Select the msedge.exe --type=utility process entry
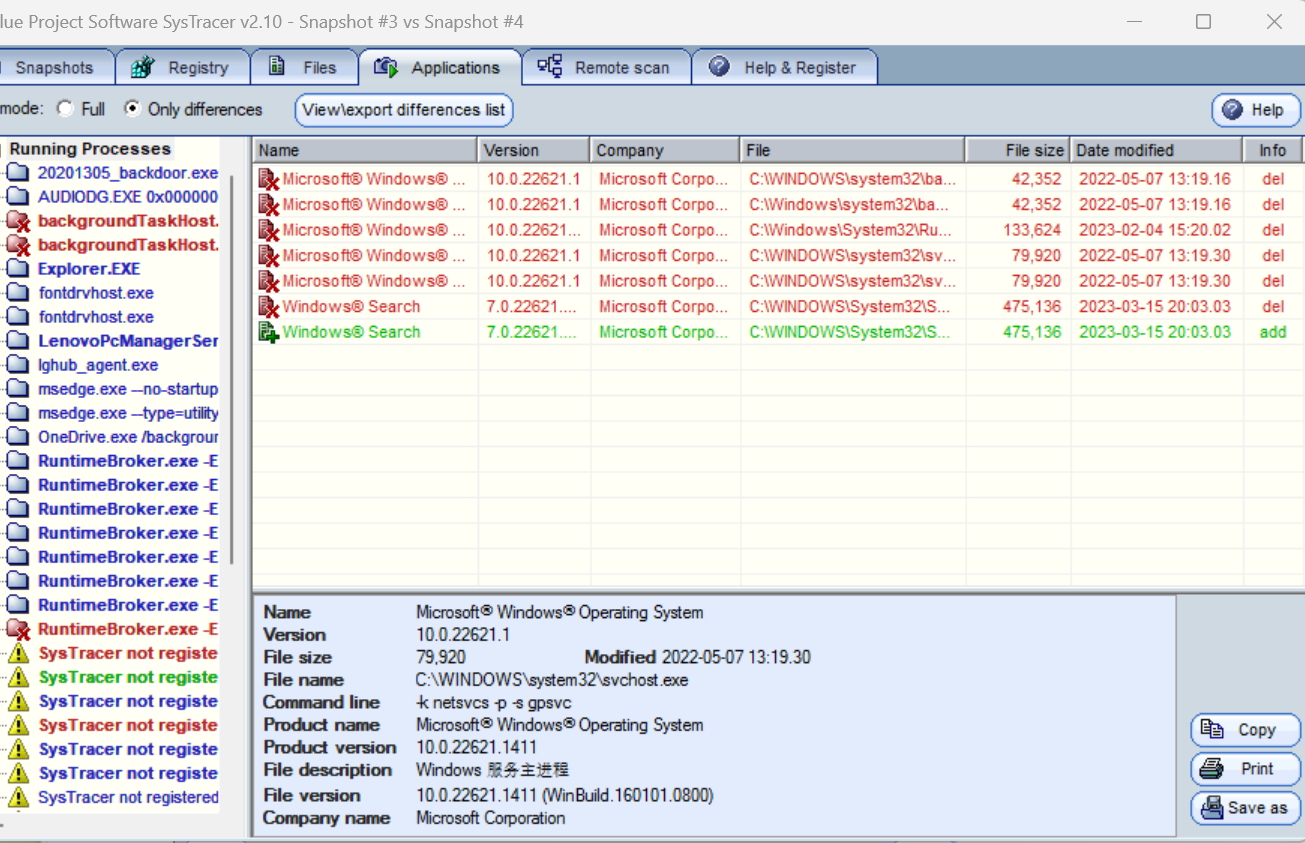Image resolution: width=1305 pixels, height=843 pixels. point(128,413)
